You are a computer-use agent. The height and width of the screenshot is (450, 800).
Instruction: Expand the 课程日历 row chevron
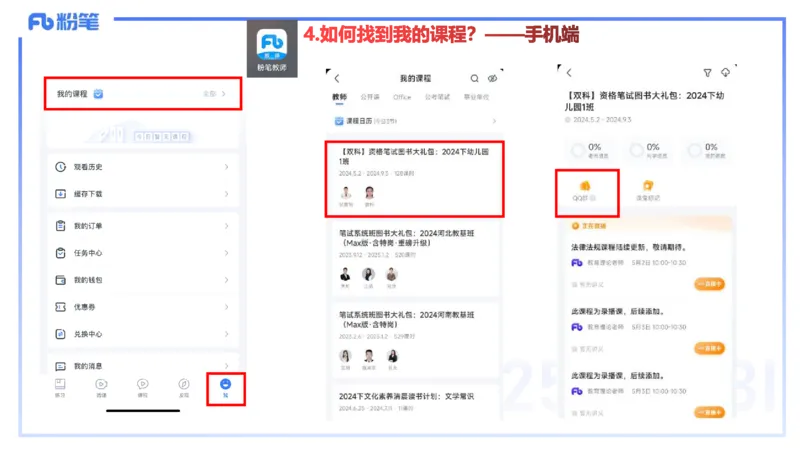pos(494,121)
